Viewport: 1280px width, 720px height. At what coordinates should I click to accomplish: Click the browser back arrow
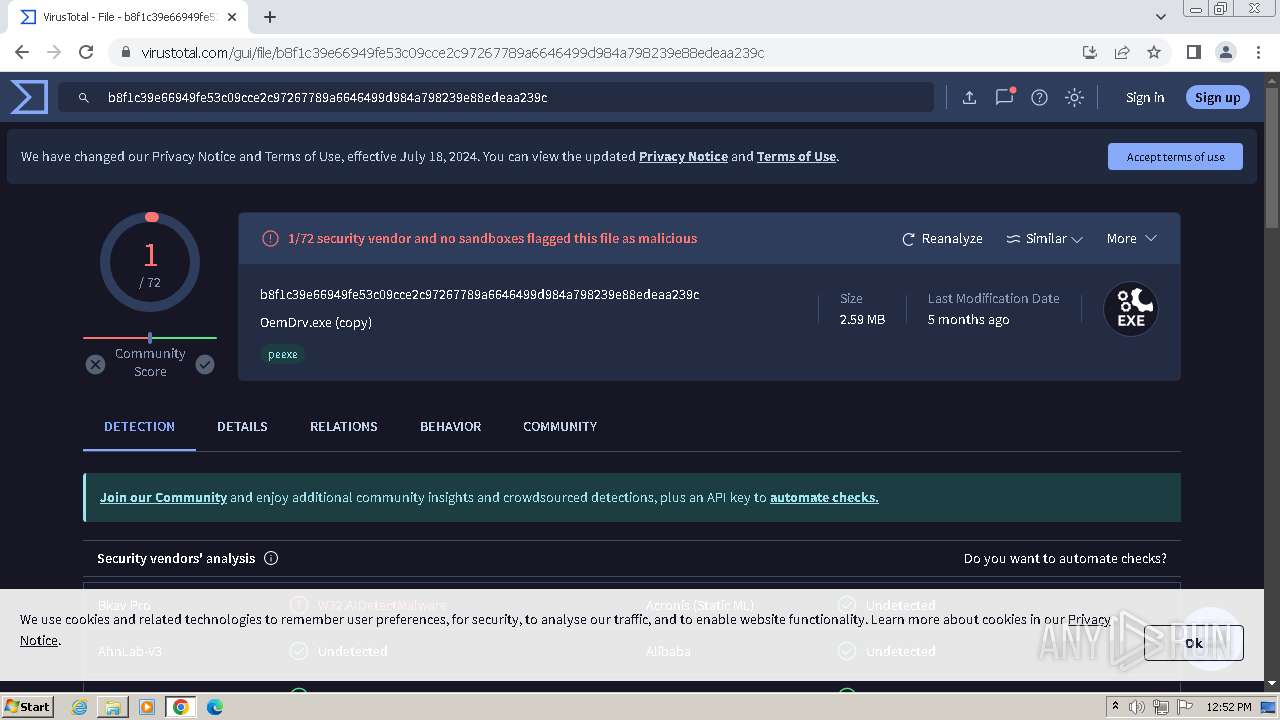pyautogui.click(x=22, y=52)
